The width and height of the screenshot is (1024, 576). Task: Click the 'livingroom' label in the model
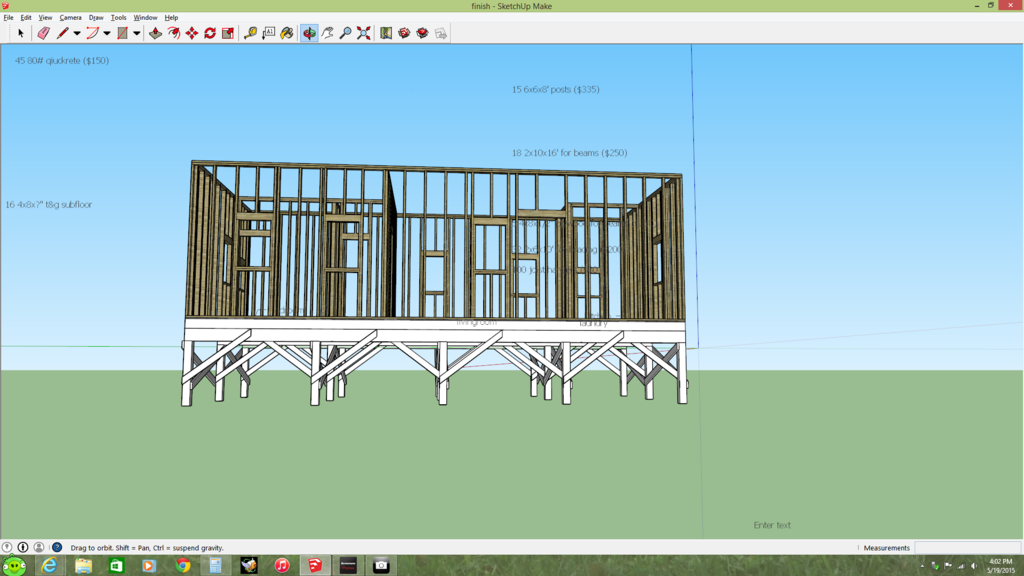(x=476, y=322)
